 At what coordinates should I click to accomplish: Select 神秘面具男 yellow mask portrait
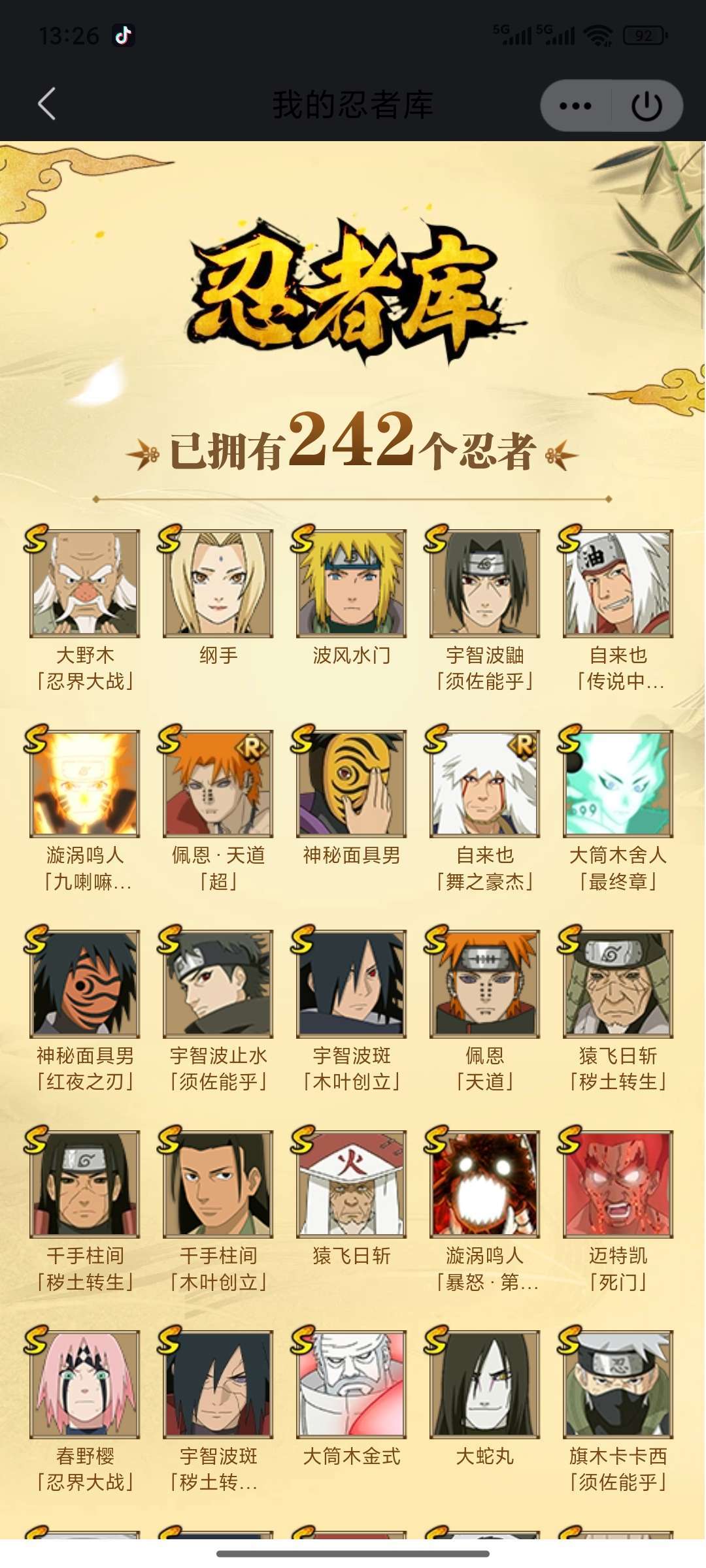352,783
